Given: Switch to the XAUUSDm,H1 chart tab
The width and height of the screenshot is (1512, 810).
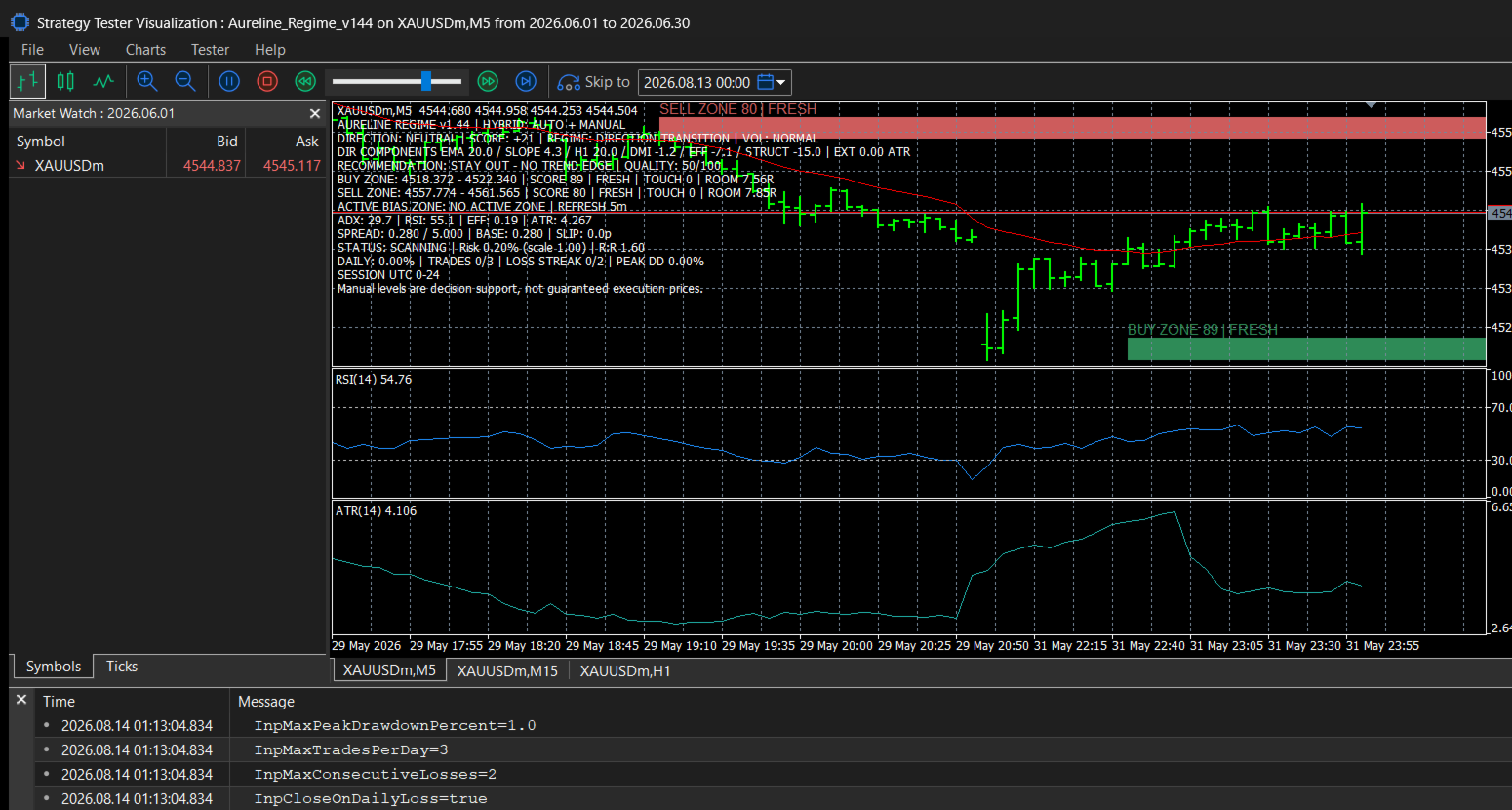Looking at the screenshot, I should pyautogui.click(x=625, y=670).
